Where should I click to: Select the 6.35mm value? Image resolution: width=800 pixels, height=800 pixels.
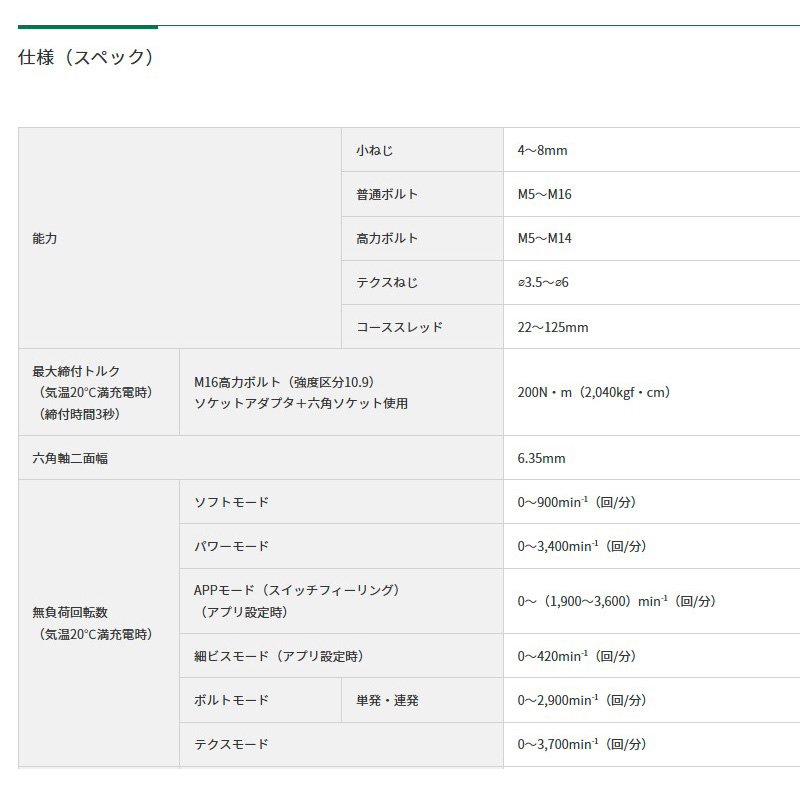(541, 458)
